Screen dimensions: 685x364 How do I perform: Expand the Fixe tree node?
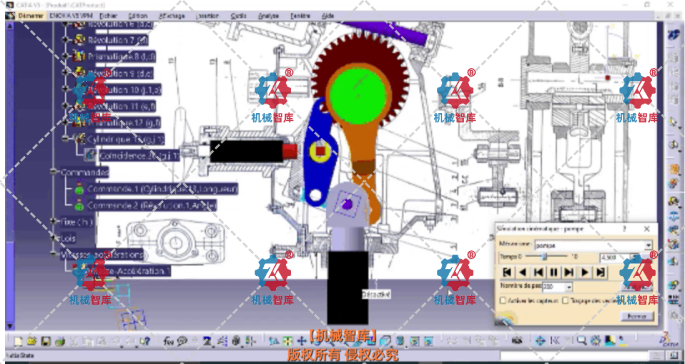[53, 222]
